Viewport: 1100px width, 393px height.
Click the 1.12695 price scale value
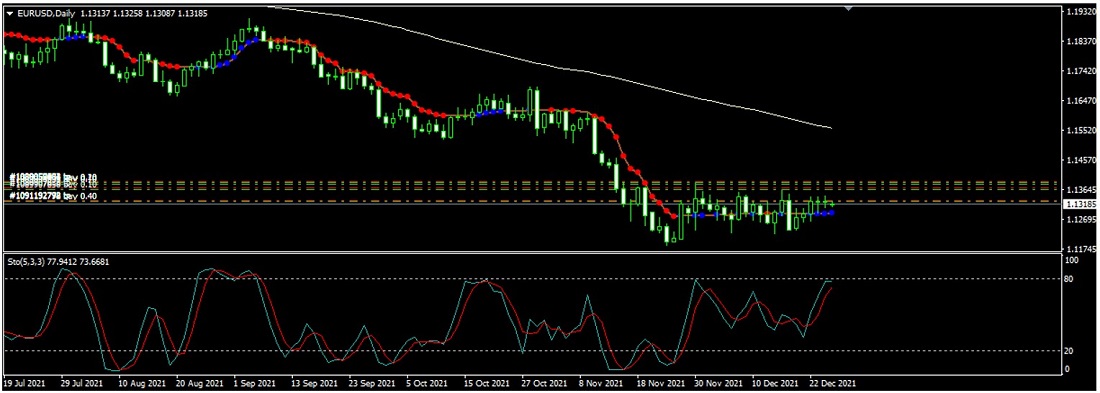(x=1081, y=220)
